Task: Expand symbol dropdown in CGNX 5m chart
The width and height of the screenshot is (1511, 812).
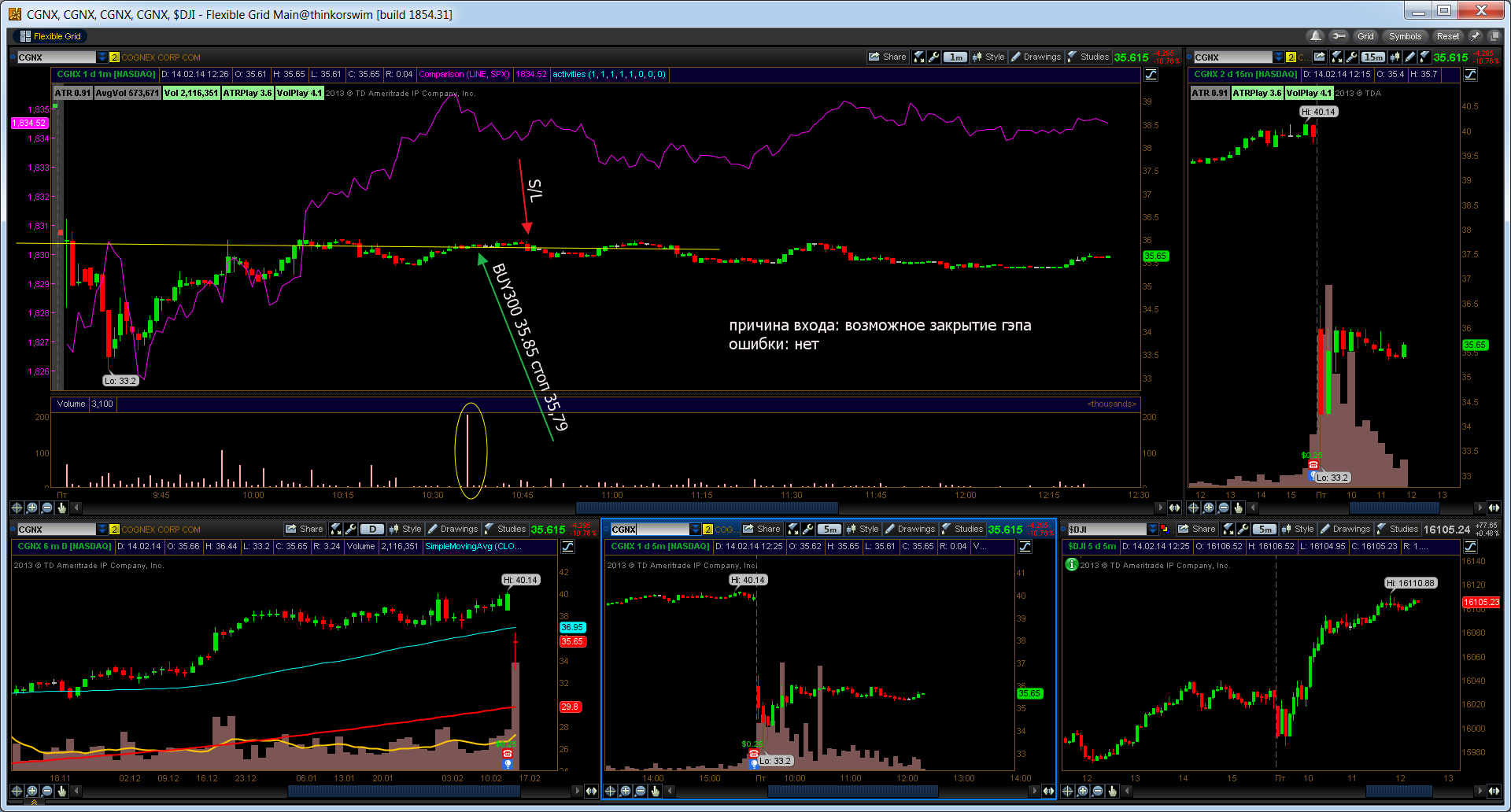Action: tap(696, 530)
